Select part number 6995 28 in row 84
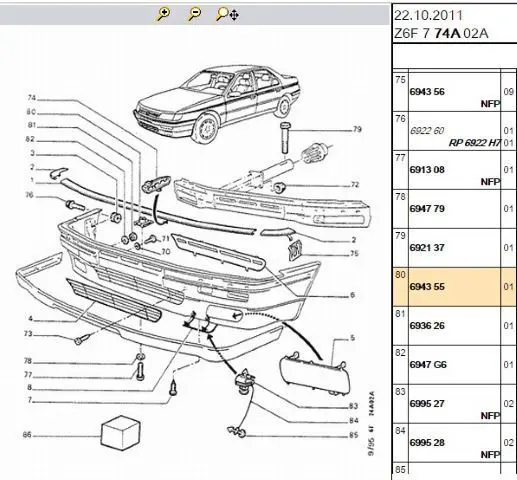This screenshot has width=517, height=480. point(427,443)
